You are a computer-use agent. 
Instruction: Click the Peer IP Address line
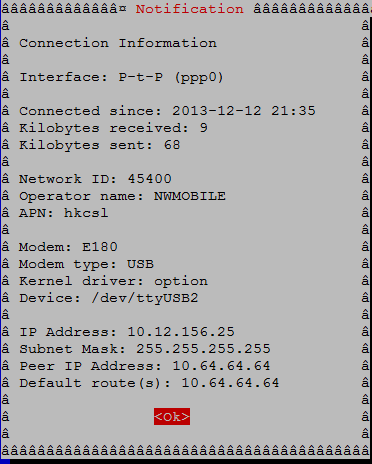click(145, 366)
